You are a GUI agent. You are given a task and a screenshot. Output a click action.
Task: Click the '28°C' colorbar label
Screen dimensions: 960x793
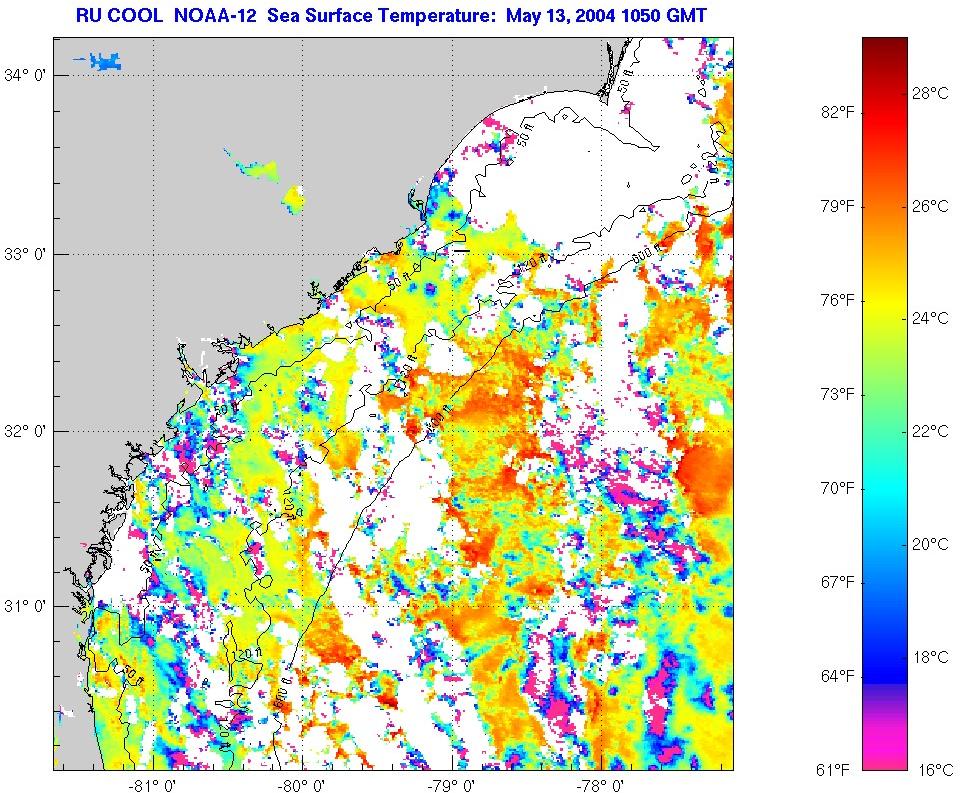tap(931, 93)
